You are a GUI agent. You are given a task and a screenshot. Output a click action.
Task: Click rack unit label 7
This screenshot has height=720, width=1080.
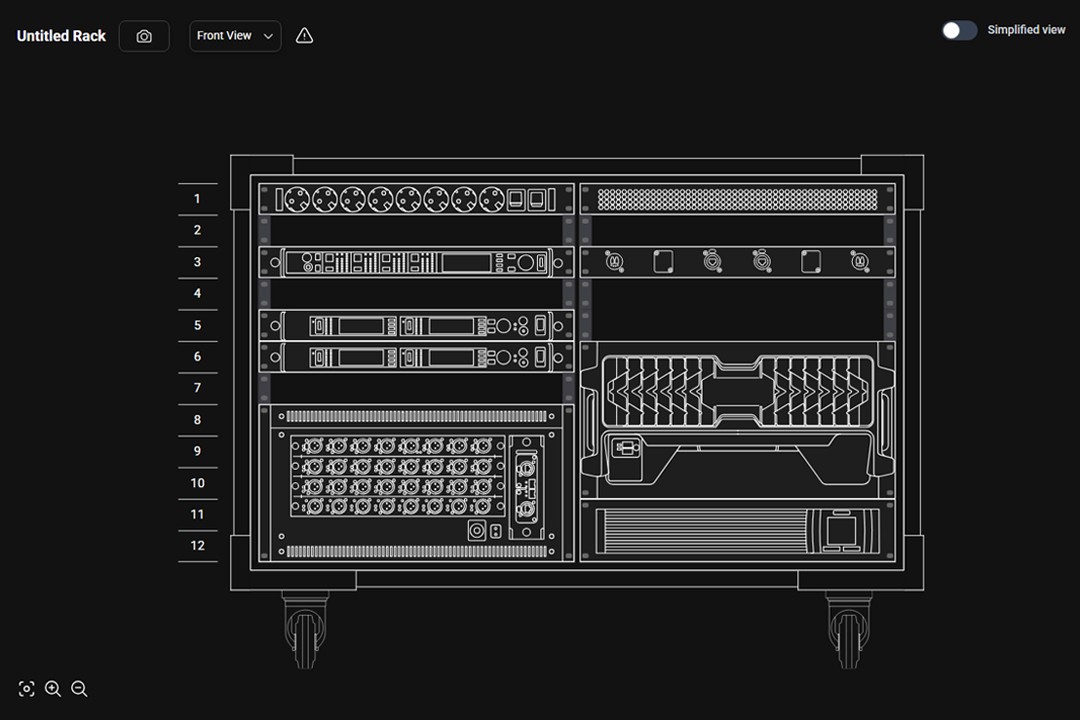[197, 388]
